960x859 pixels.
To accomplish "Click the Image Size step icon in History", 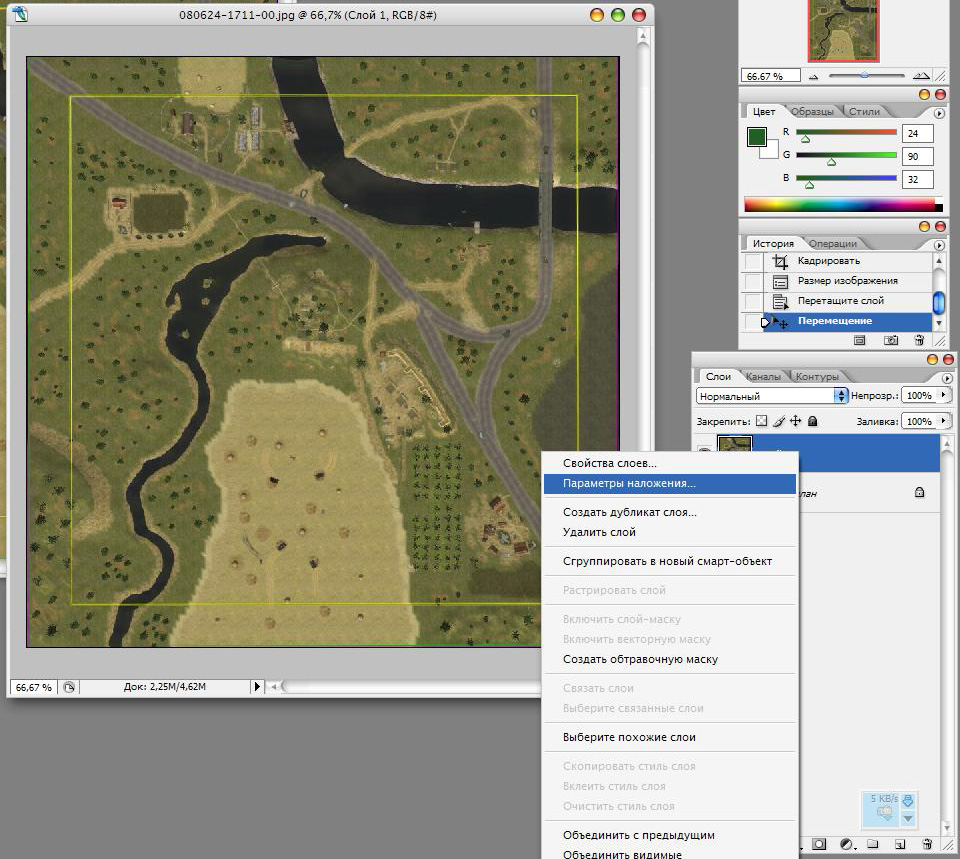I will (780, 282).
